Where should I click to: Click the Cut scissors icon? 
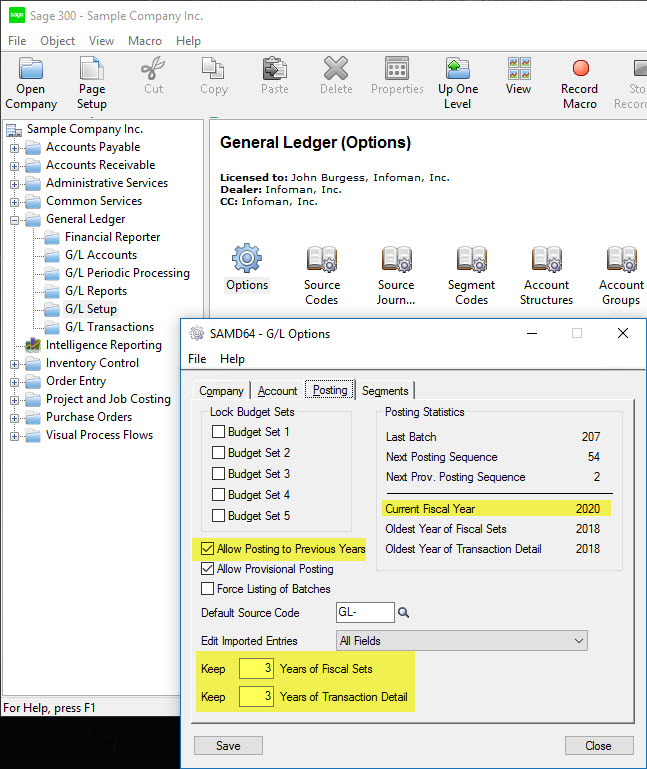click(x=153, y=68)
